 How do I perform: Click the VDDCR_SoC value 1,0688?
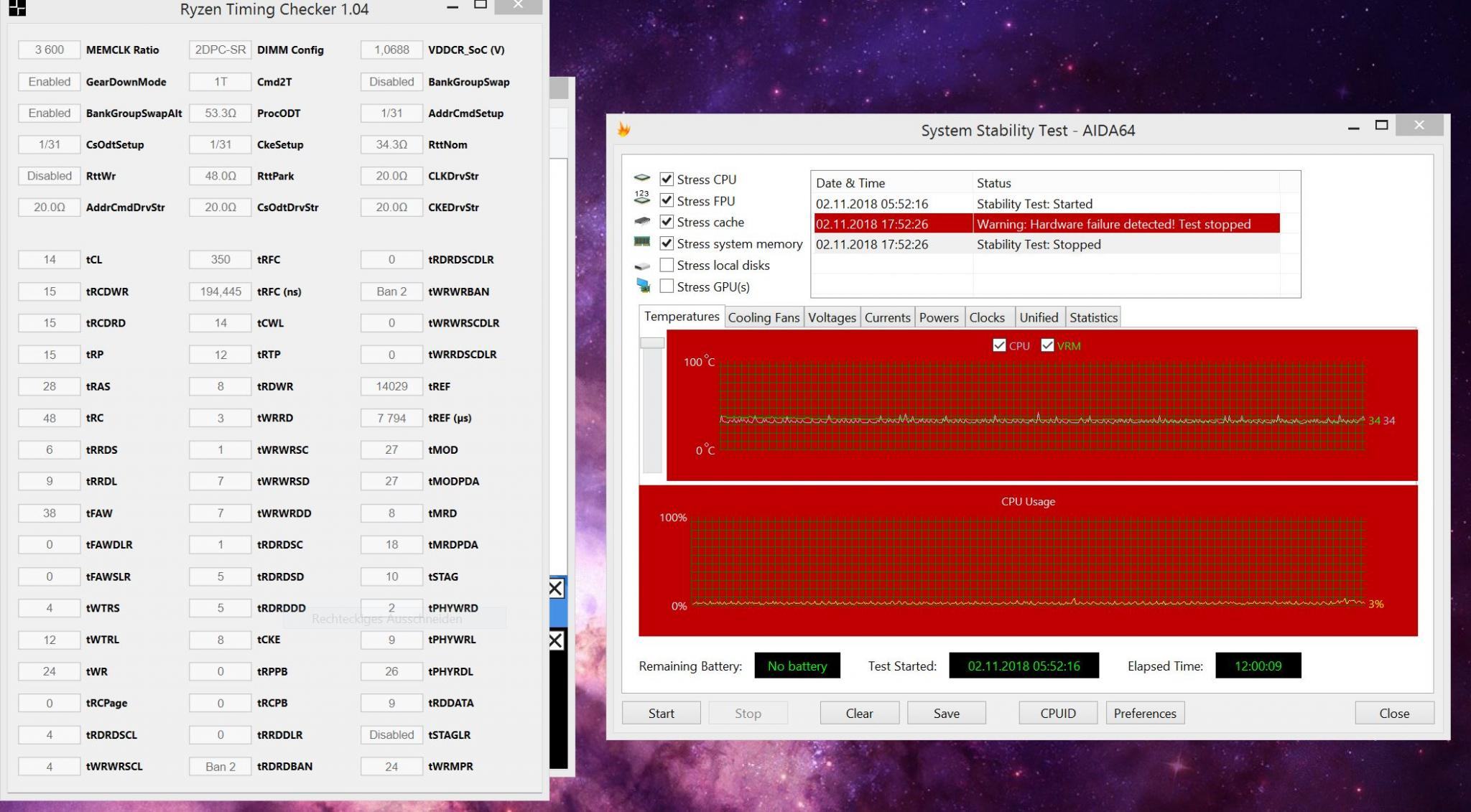(391, 50)
